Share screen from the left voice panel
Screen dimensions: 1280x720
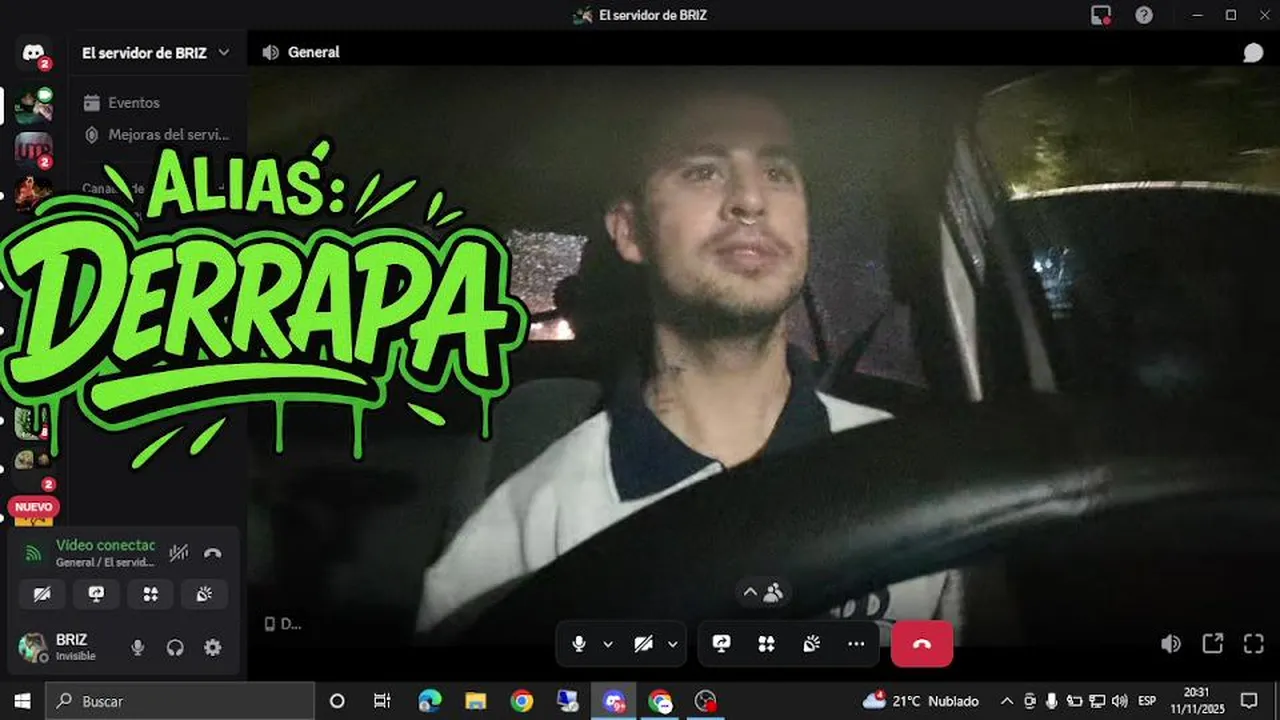coord(96,594)
